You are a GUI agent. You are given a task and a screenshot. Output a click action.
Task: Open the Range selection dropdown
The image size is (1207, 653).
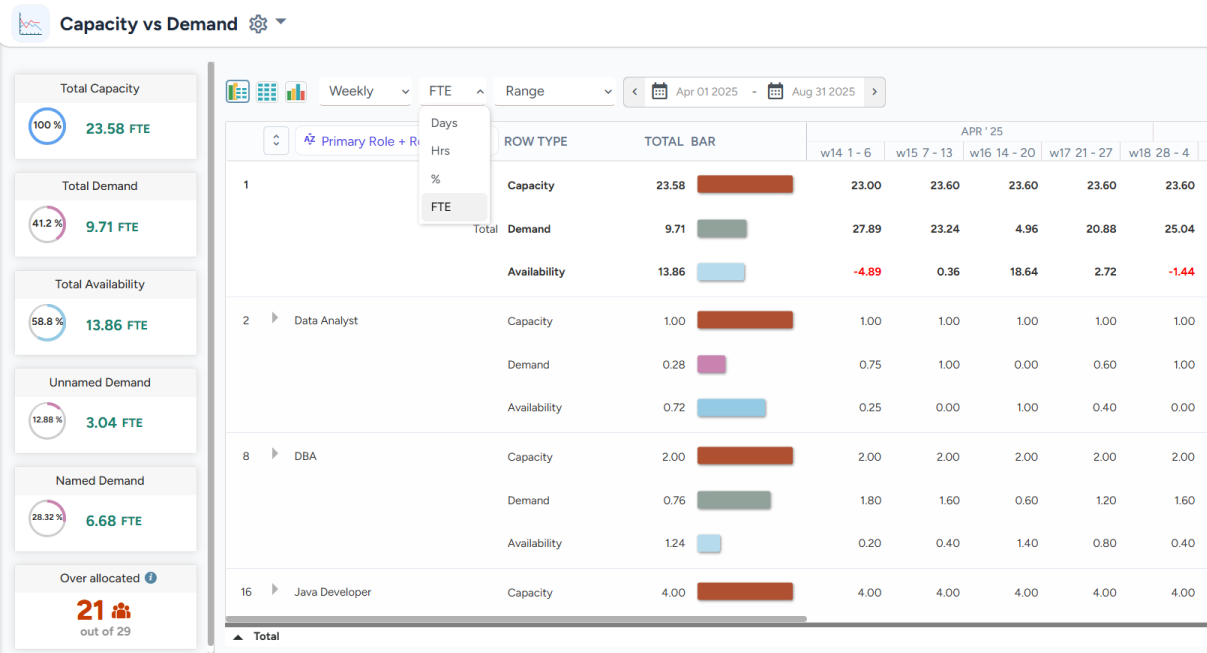pyautogui.click(x=556, y=92)
